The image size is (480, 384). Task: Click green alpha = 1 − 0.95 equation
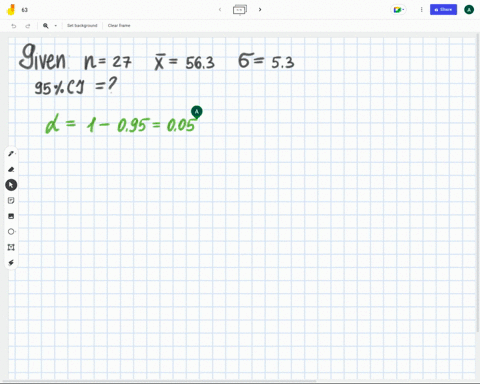tap(120, 125)
